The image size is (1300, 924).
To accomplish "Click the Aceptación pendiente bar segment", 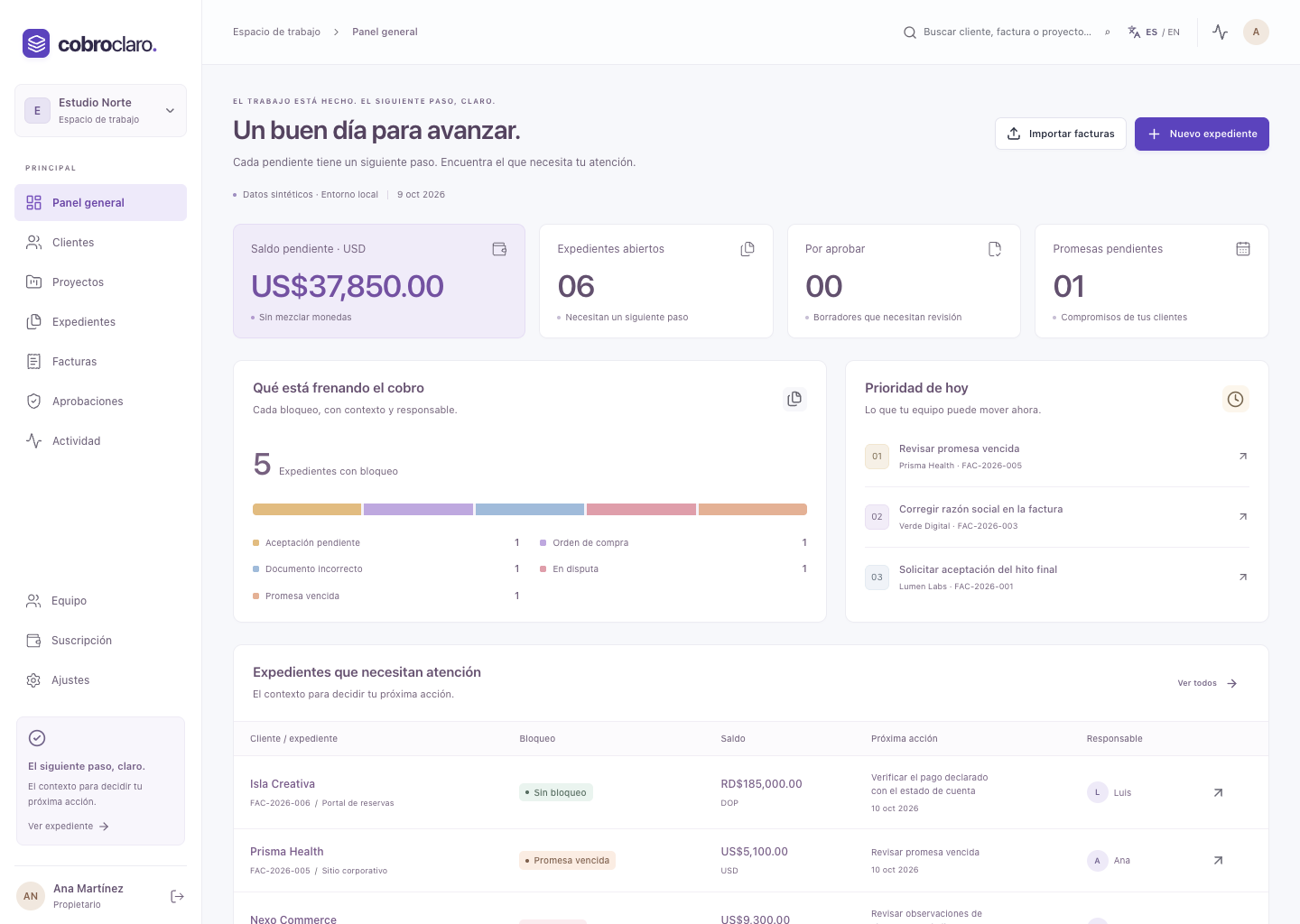I will [x=307, y=510].
